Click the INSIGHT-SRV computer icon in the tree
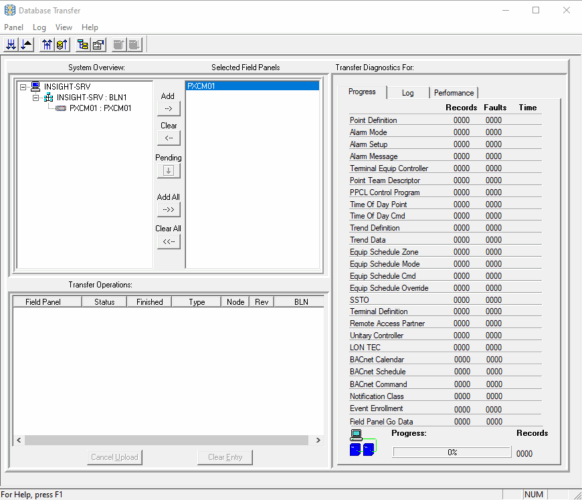582x500 pixels. point(35,86)
